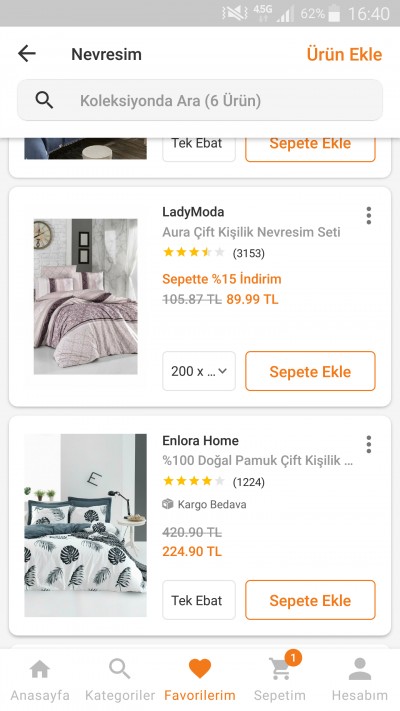Go back using the arrow icon
Screen dimensions: 400x711
[27, 54]
